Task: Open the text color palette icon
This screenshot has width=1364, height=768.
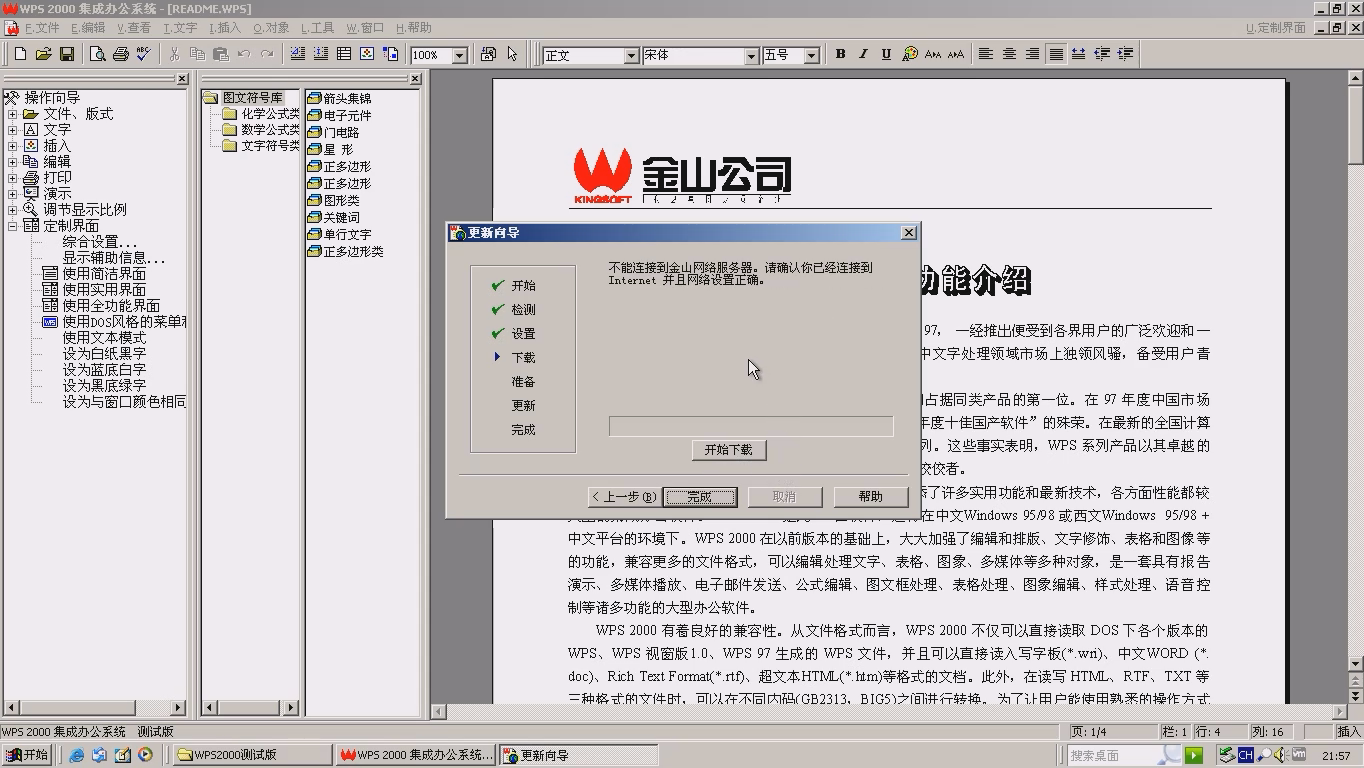Action: click(909, 54)
